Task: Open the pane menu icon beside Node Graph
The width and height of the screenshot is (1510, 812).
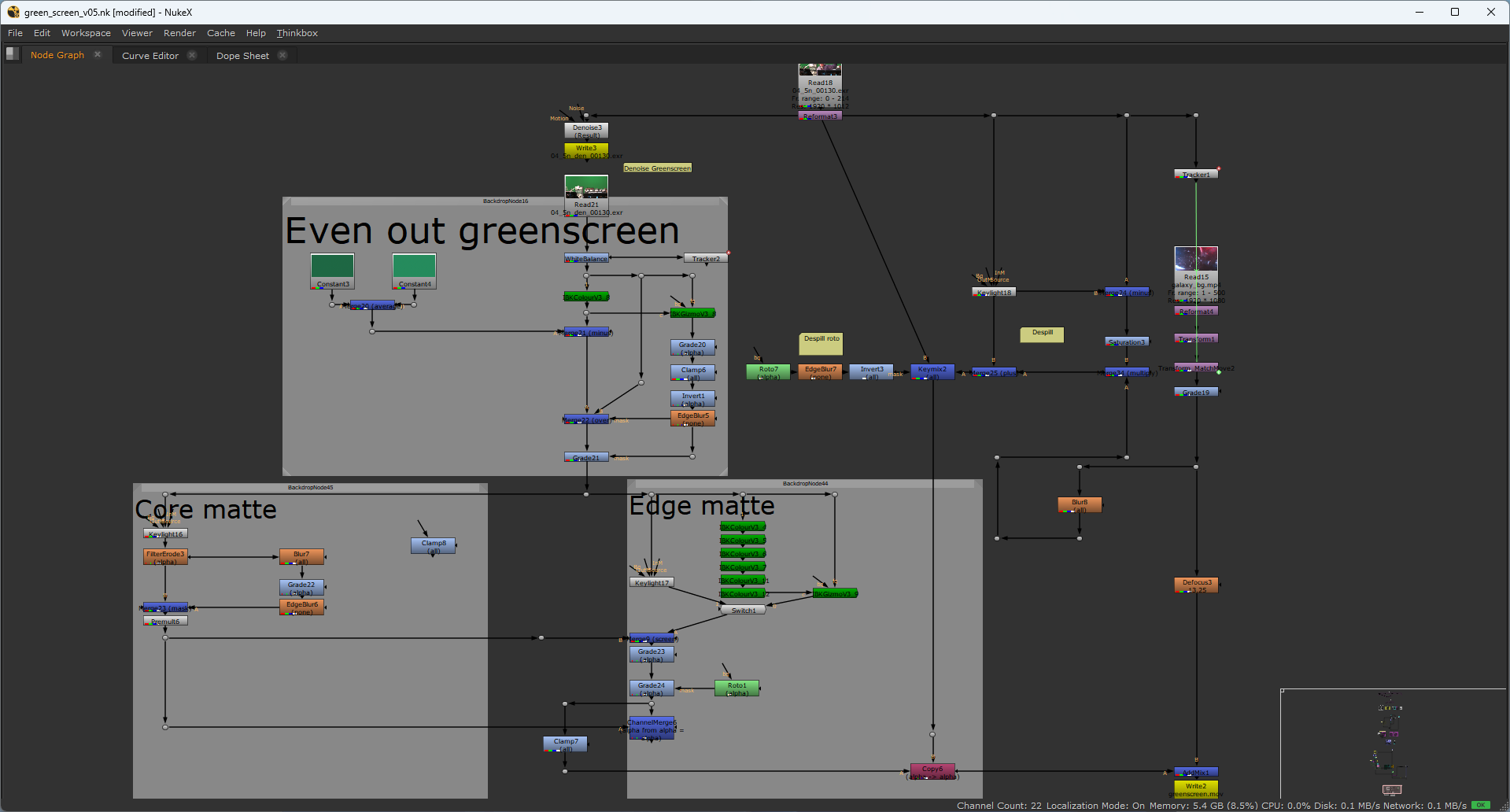Action: tap(12, 54)
